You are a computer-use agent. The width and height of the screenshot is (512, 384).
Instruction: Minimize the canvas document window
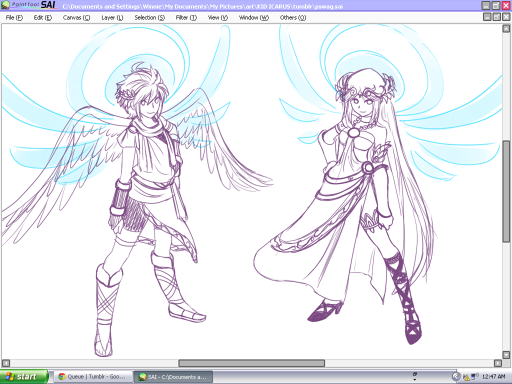tap(487, 17)
